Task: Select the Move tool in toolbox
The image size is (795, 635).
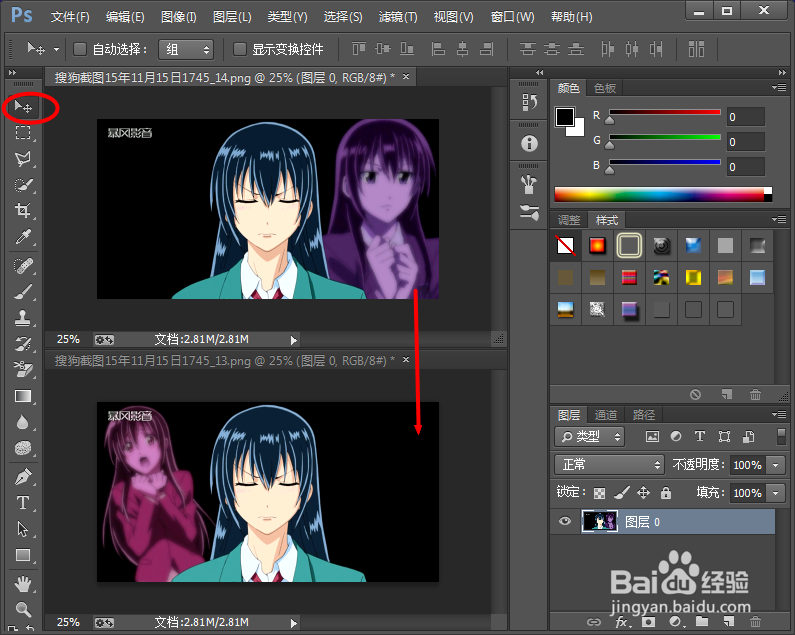Action: point(23,107)
